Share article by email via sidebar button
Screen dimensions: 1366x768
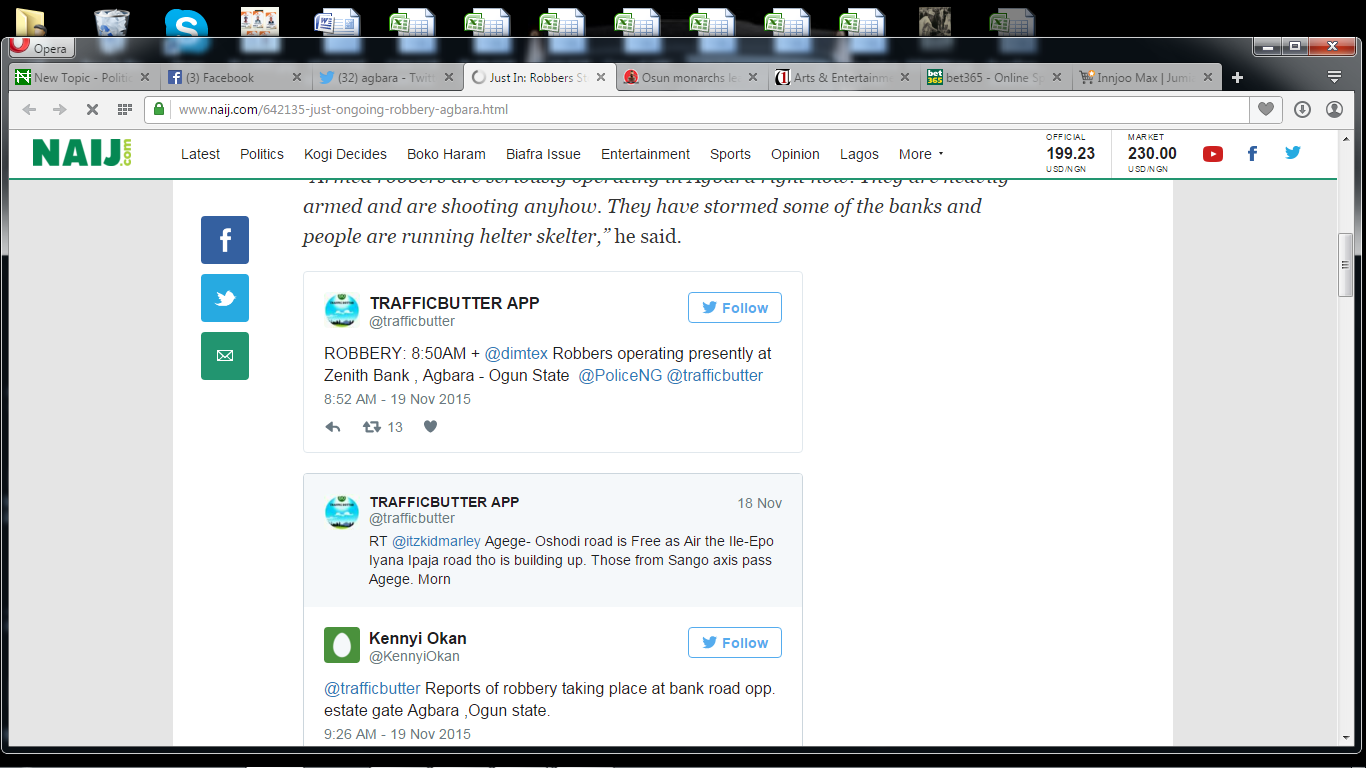tap(225, 356)
